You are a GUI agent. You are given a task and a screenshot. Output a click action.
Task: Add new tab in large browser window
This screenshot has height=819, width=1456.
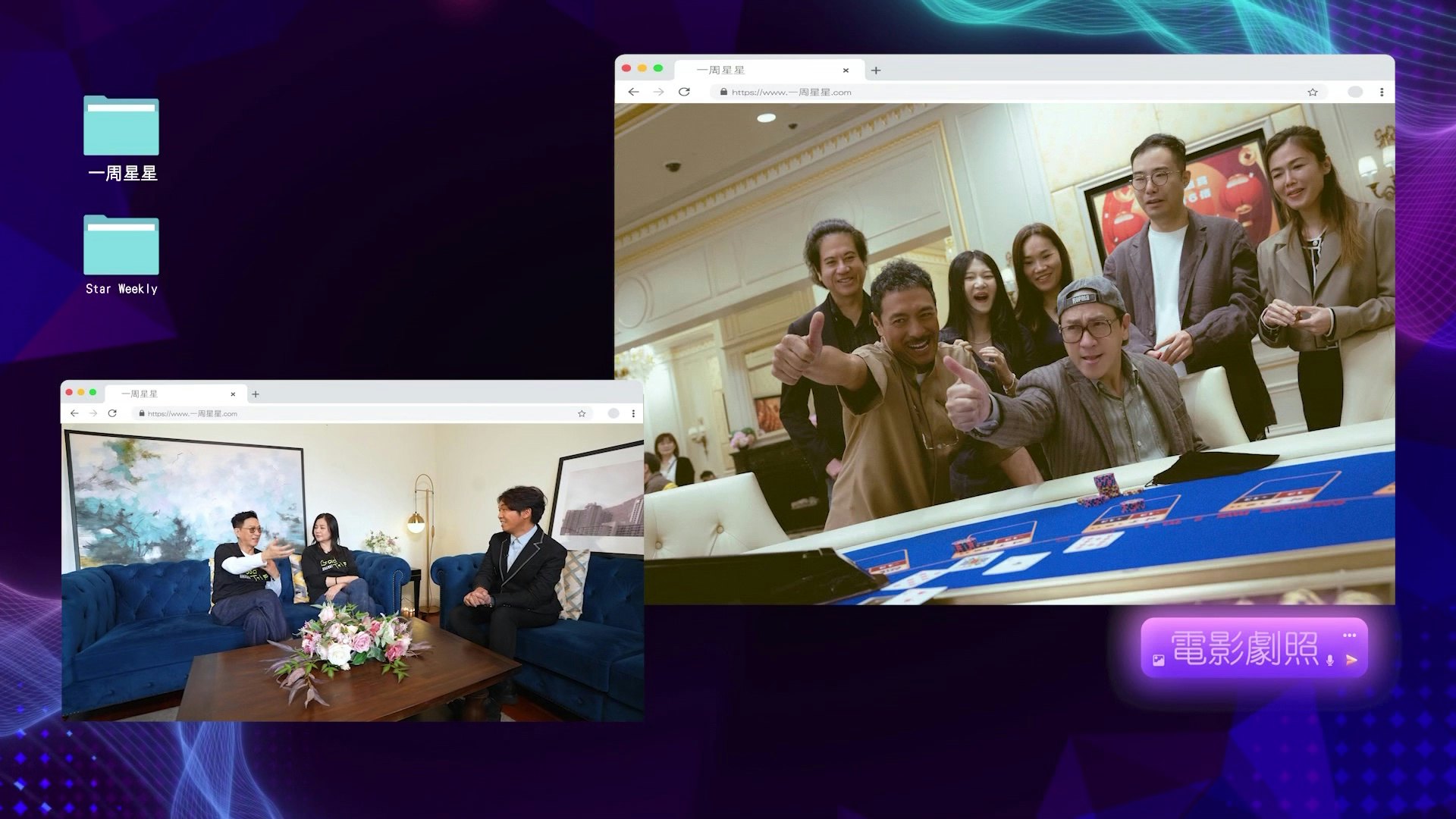(876, 70)
